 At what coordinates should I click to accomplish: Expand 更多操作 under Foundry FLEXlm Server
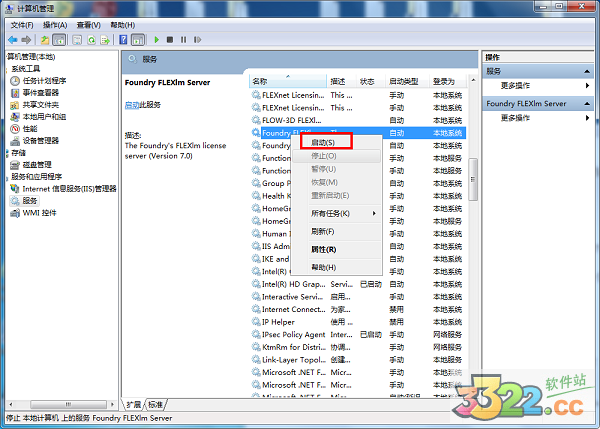coord(587,118)
